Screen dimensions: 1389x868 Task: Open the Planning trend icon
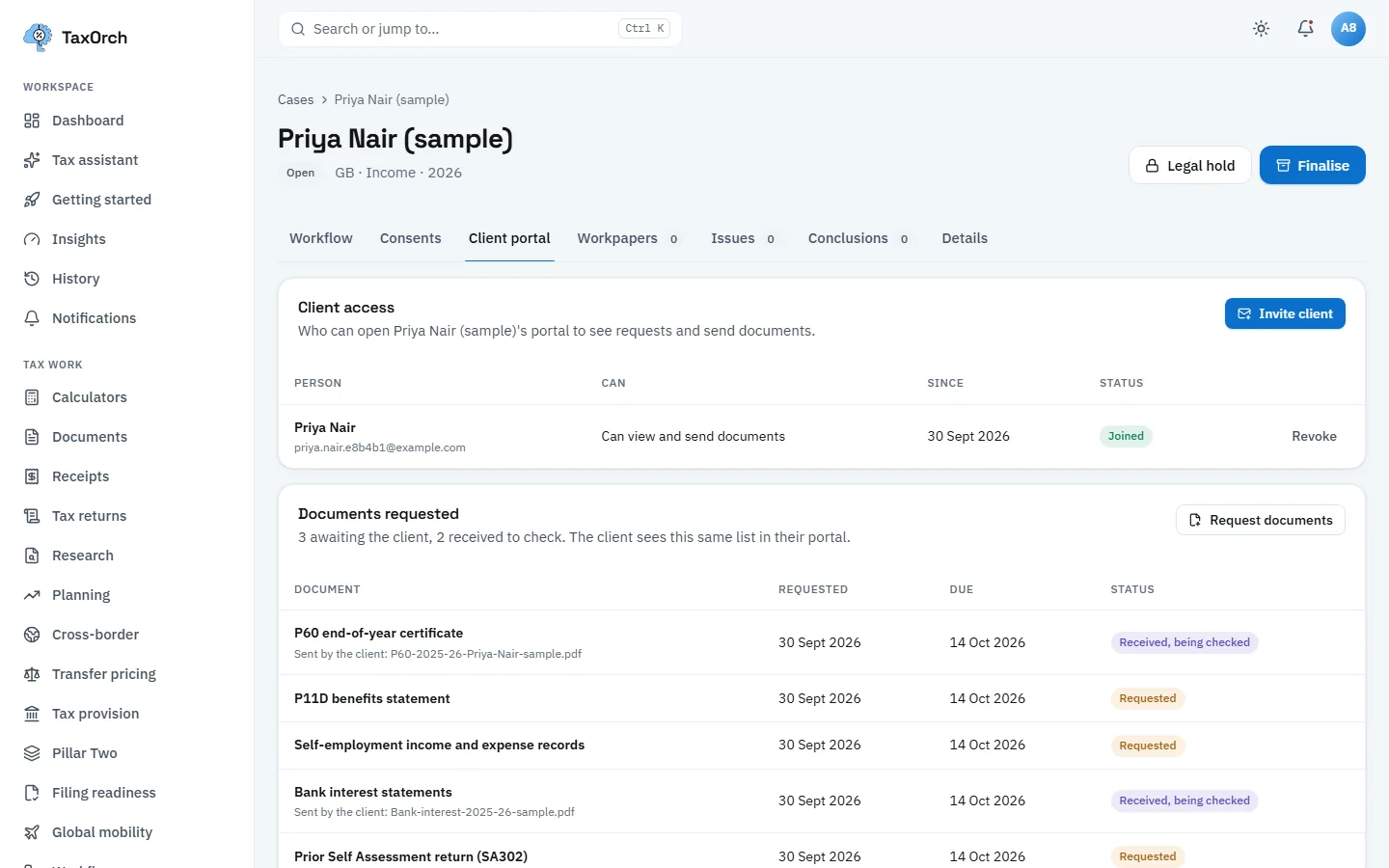pos(32,595)
